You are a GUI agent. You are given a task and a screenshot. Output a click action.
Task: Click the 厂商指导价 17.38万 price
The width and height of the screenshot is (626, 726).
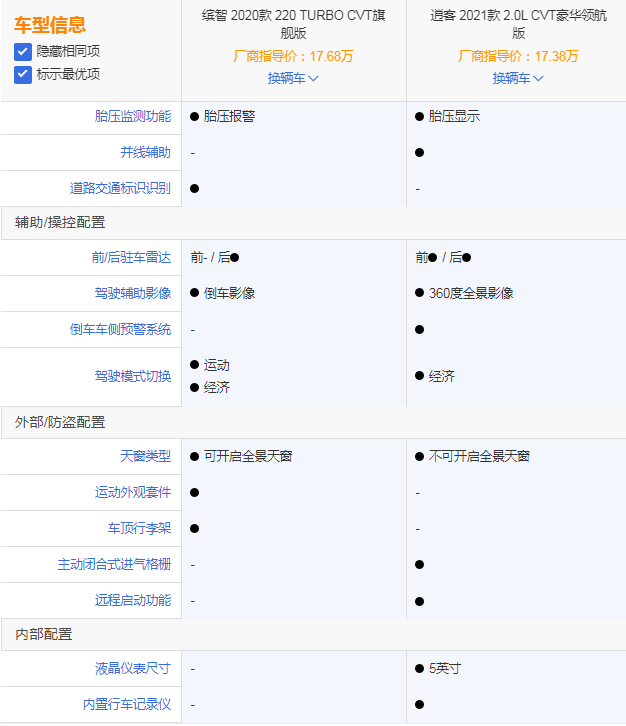pos(518,56)
